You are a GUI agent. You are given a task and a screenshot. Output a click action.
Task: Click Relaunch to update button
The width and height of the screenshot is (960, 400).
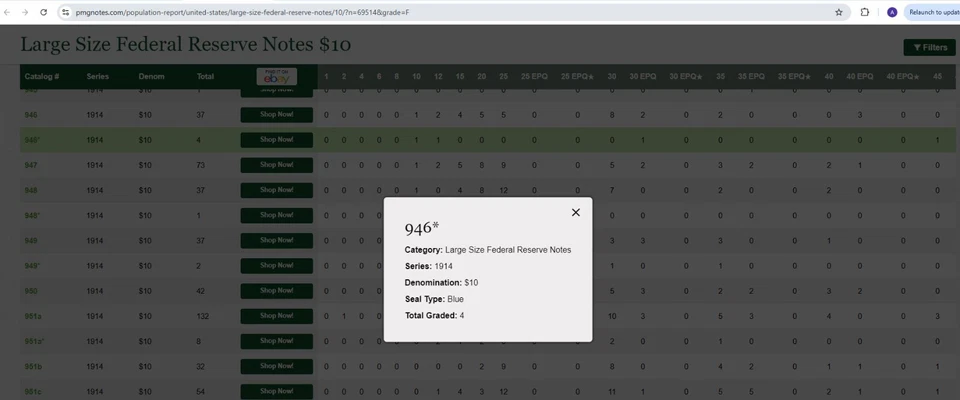coord(932,12)
